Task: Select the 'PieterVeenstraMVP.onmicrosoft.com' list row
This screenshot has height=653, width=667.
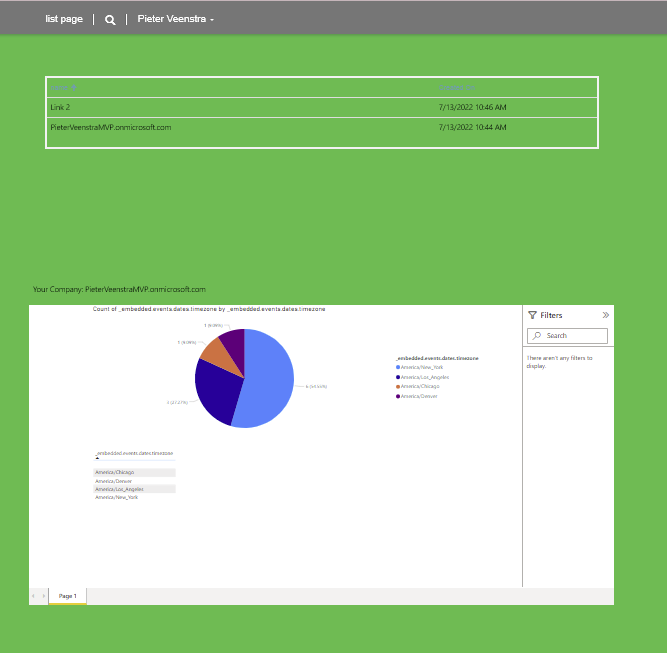Action: (322, 127)
